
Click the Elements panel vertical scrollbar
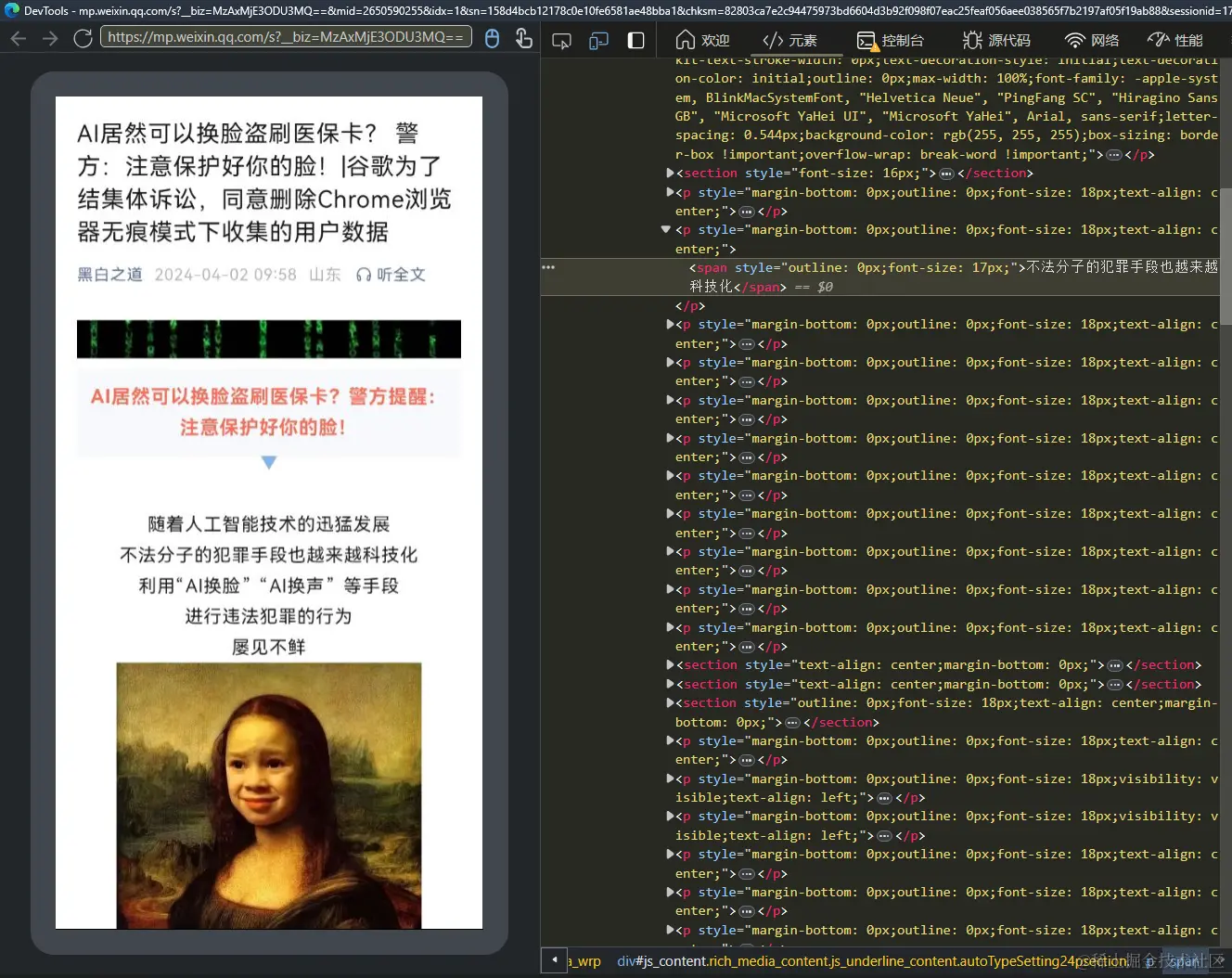(x=1226, y=255)
